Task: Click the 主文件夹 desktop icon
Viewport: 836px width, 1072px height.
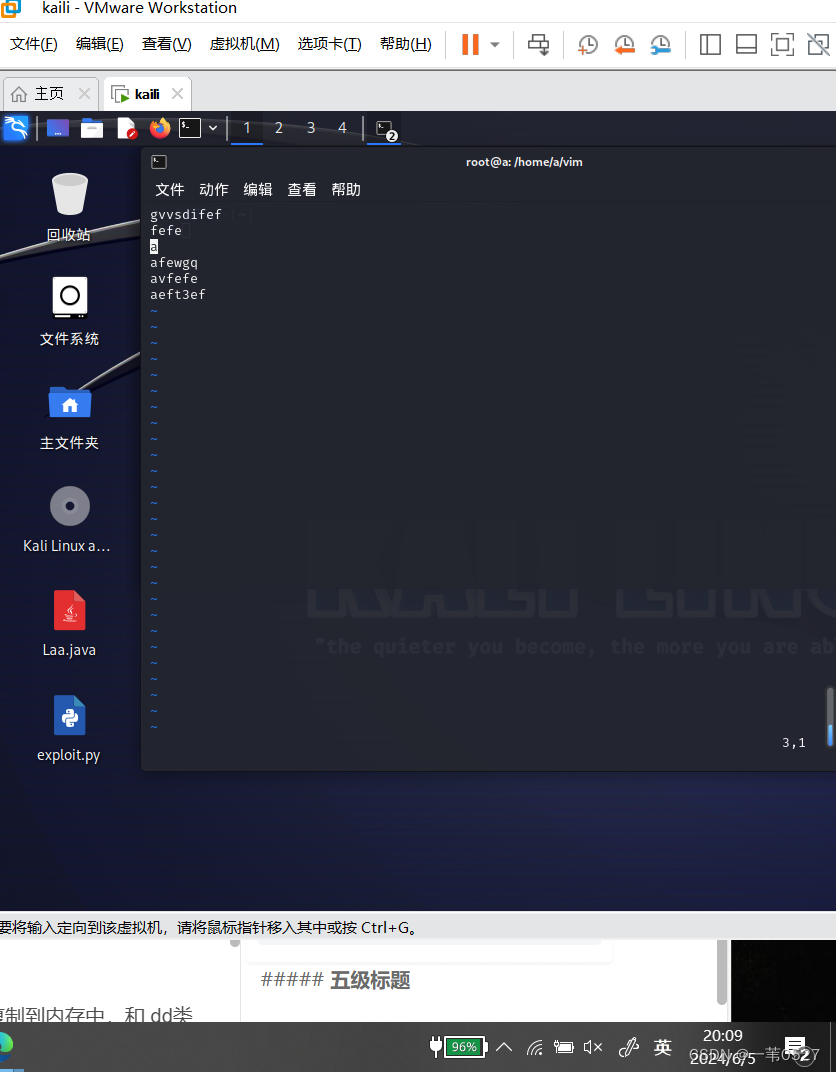Action: pyautogui.click(x=69, y=416)
